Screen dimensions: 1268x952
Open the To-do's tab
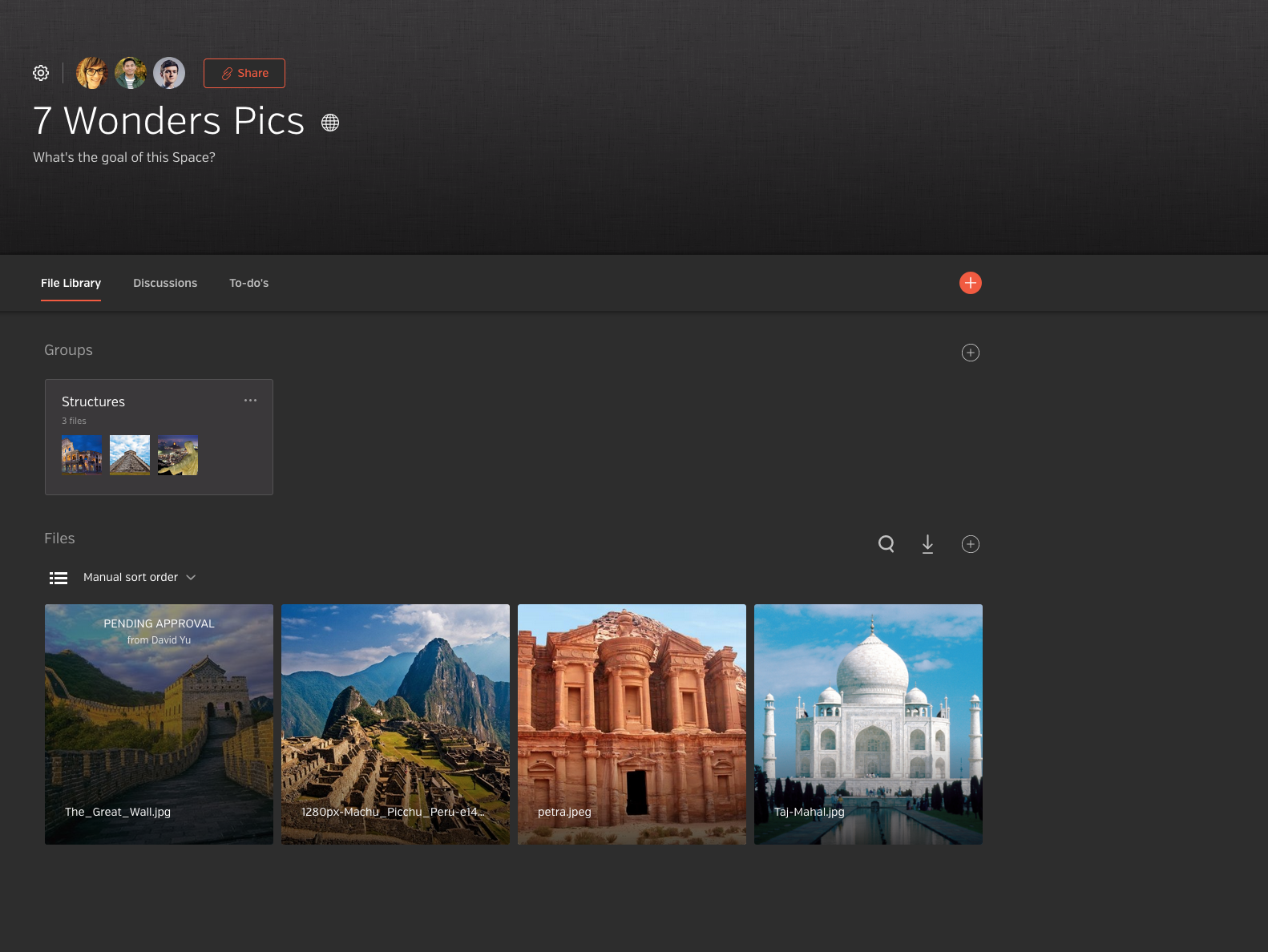coord(249,283)
